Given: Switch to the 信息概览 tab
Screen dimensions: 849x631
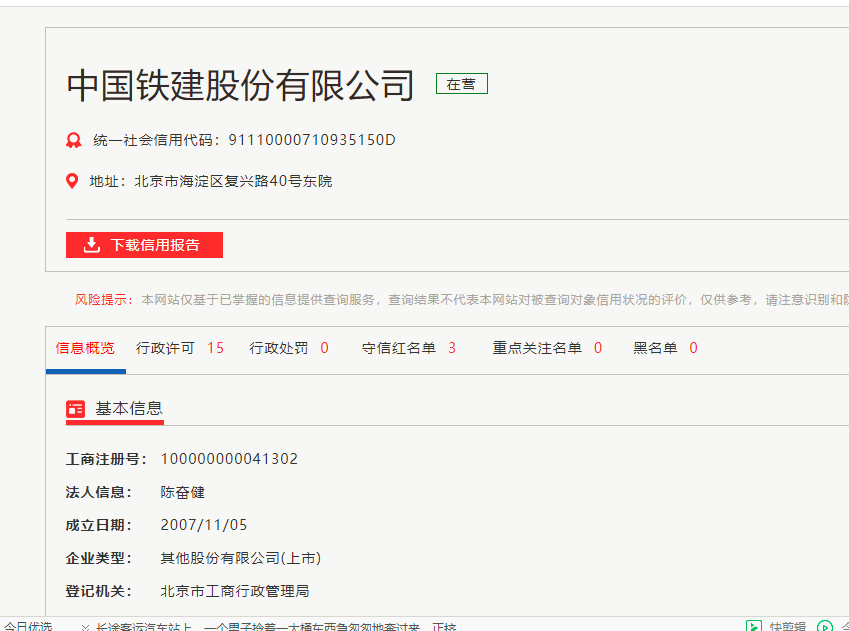Looking at the screenshot, I should [x=85, y=348].
